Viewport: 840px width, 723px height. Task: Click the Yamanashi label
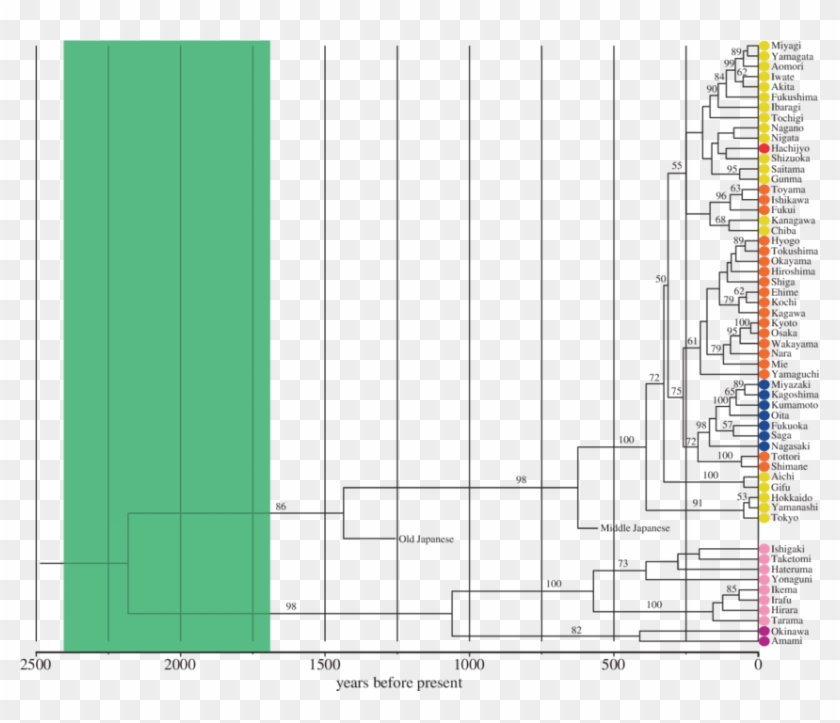point(794,507)
